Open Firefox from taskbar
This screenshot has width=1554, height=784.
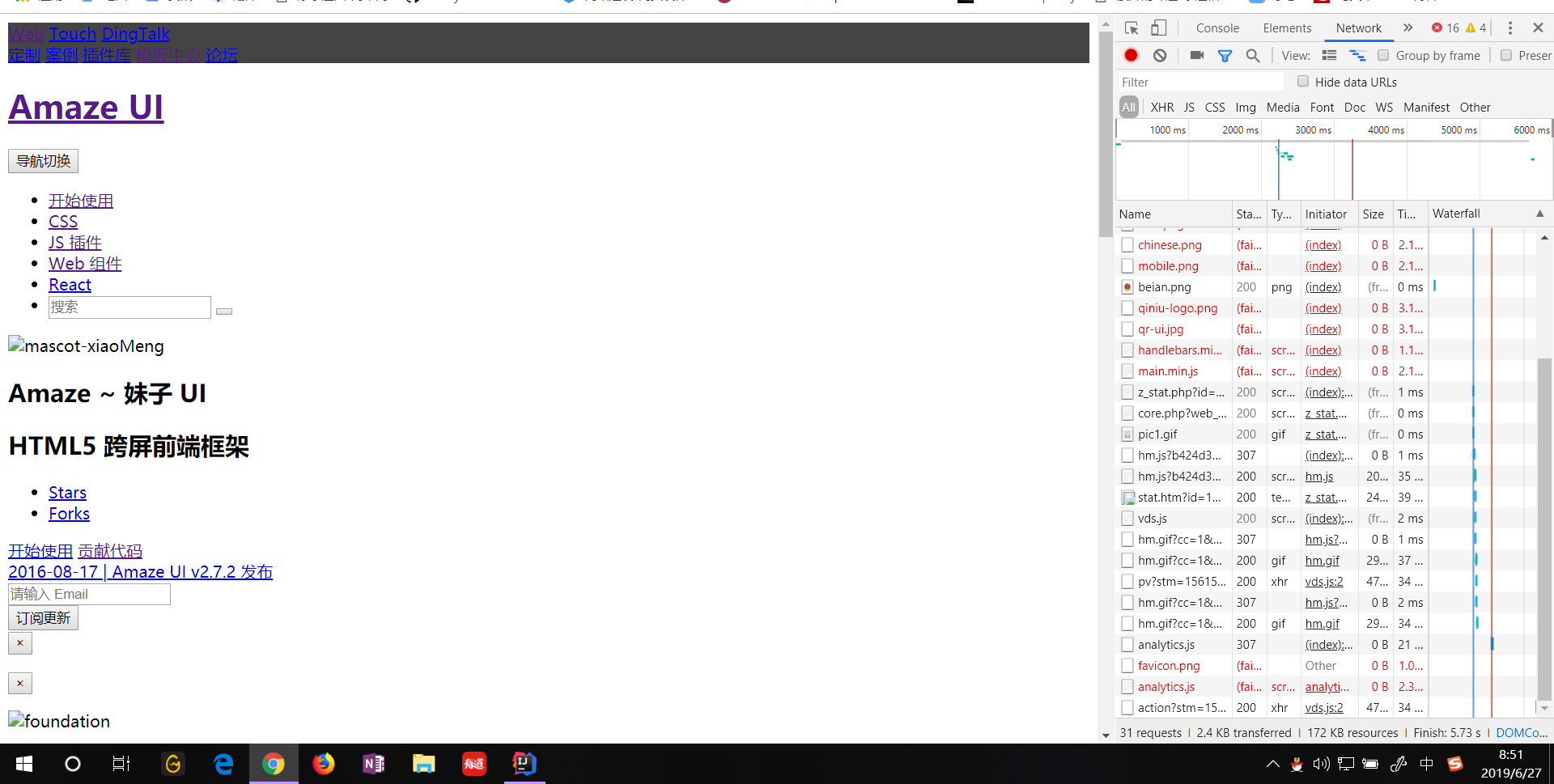pos(324,764)
